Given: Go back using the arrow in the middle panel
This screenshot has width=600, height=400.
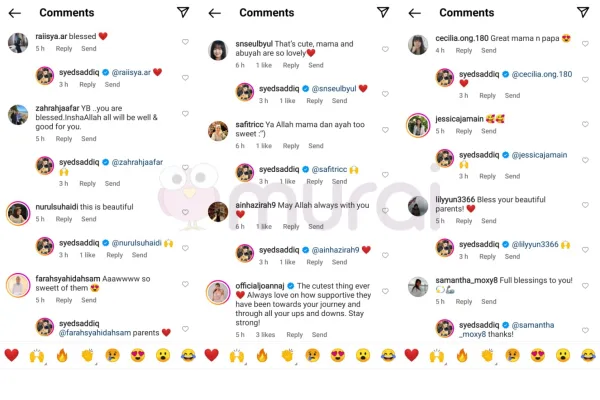Looking at the screenshot, I should point(215,13).
